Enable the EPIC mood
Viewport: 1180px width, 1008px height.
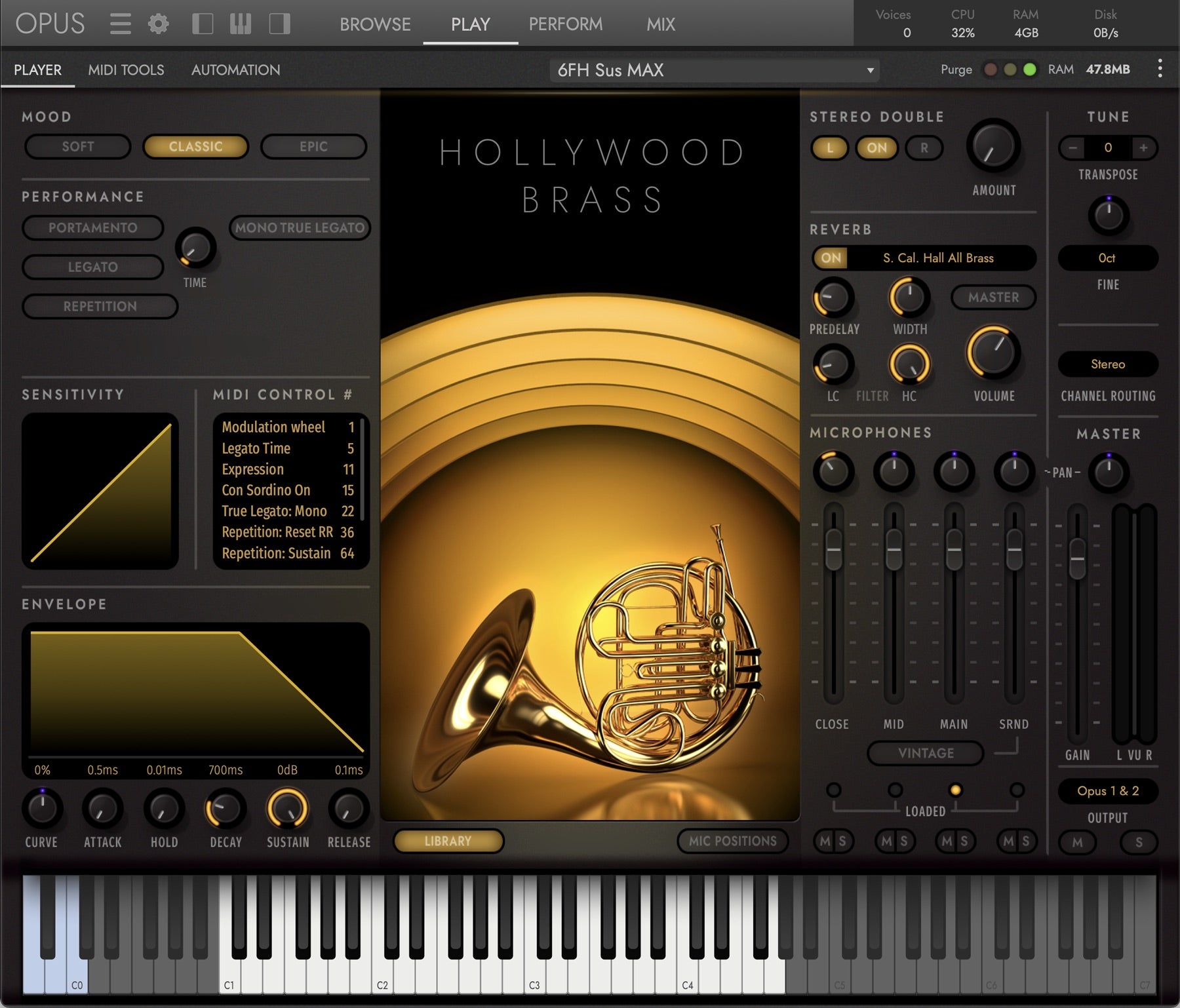coord(313,146)
